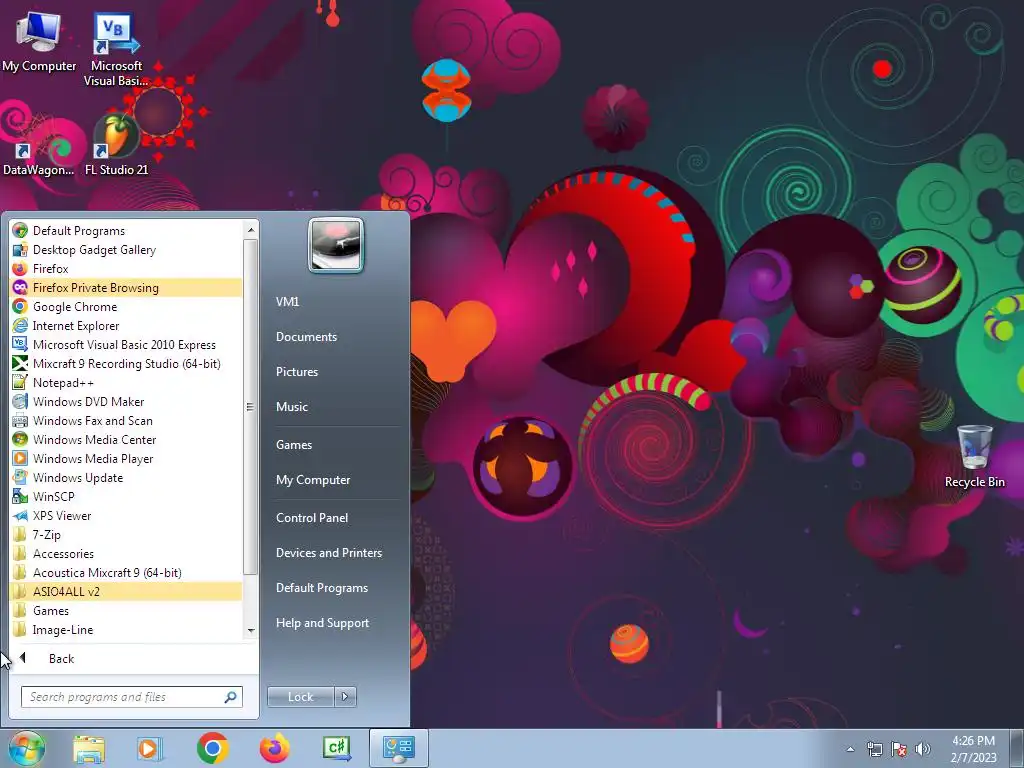Screen dimensions: 1024x768
Task: Select the Microsoft Visual Basic desktop shortcut
Action: [x=116, y=49]
